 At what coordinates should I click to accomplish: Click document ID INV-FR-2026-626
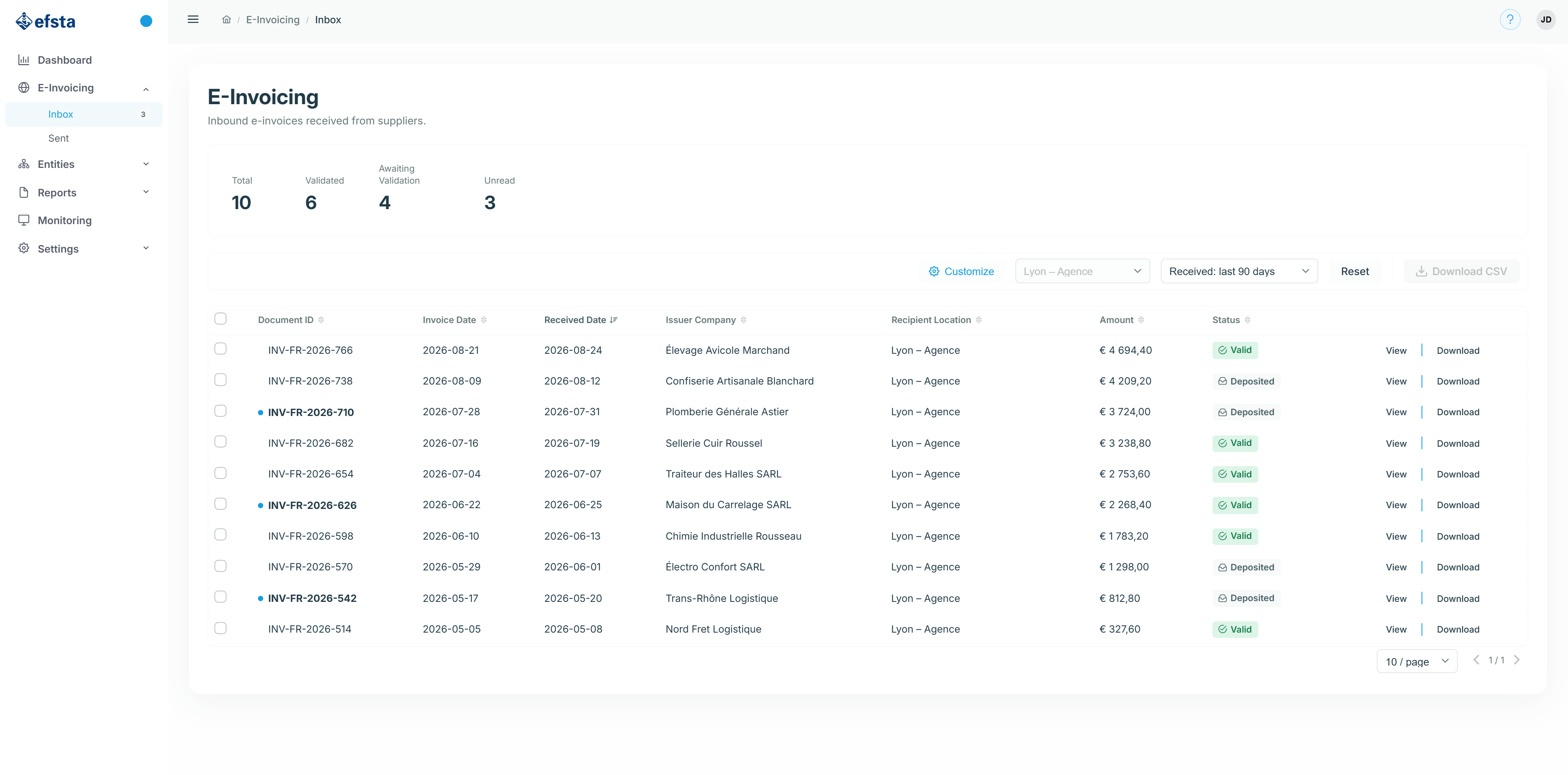[312, 505]
